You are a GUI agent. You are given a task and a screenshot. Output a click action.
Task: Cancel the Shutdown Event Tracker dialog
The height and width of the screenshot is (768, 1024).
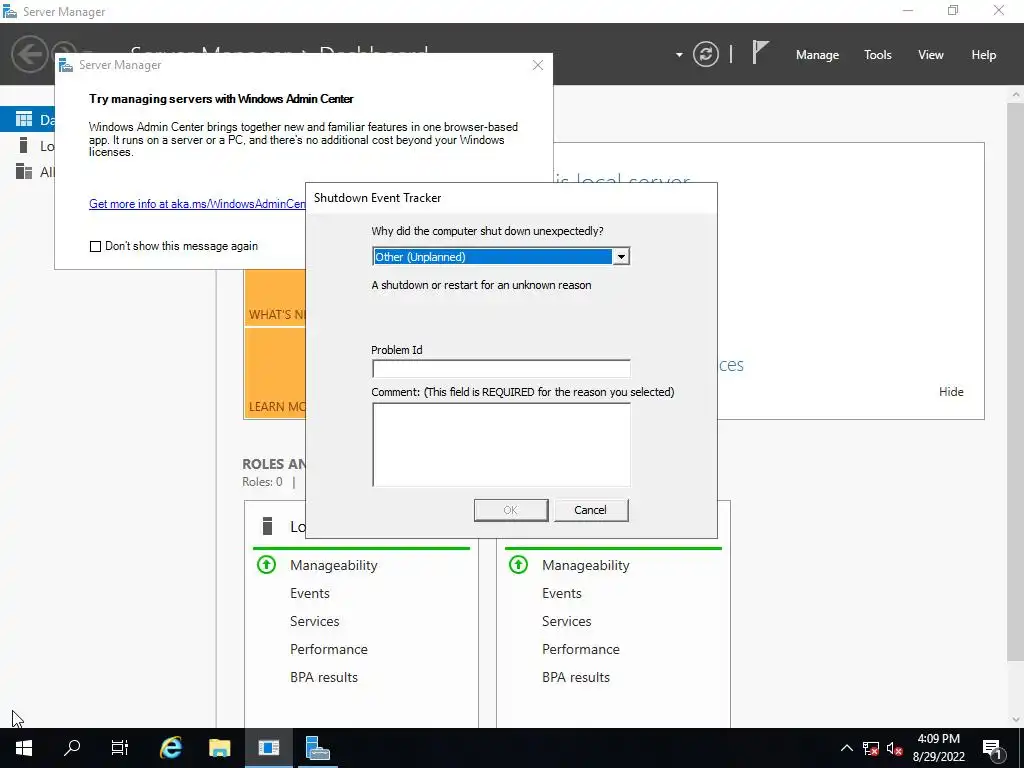[590, 510]
